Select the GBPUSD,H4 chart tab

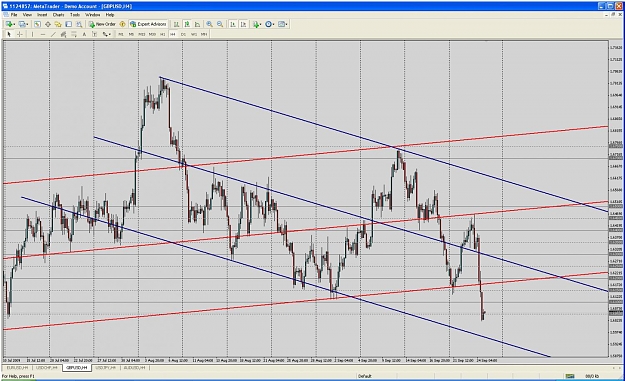tap(77, 367)
